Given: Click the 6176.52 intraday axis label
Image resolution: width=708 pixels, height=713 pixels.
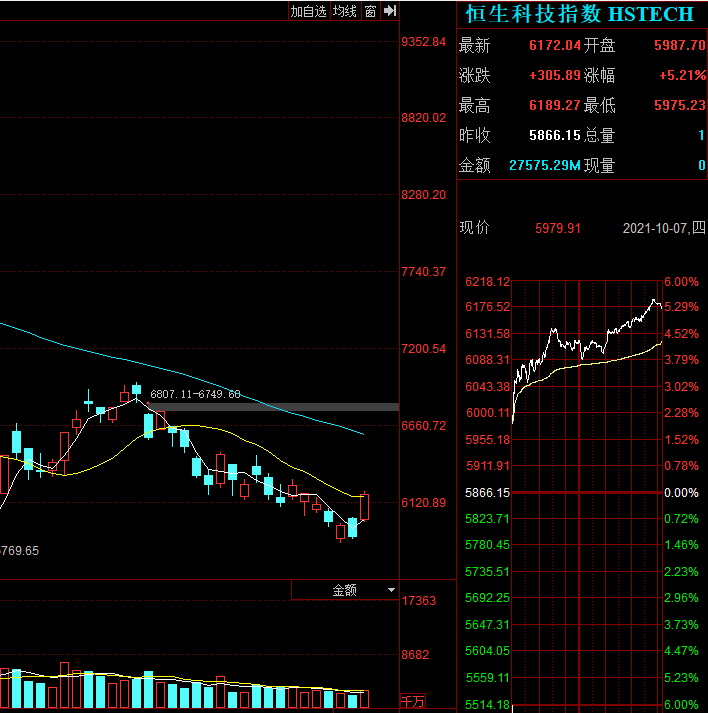Looking at the screenshot, I should tap(487, 306).
